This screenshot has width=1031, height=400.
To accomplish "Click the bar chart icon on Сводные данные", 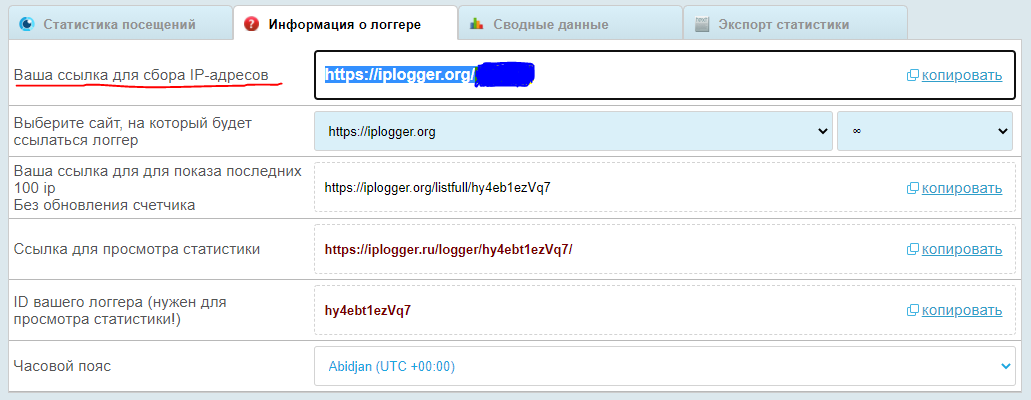I will pos(477,24).
